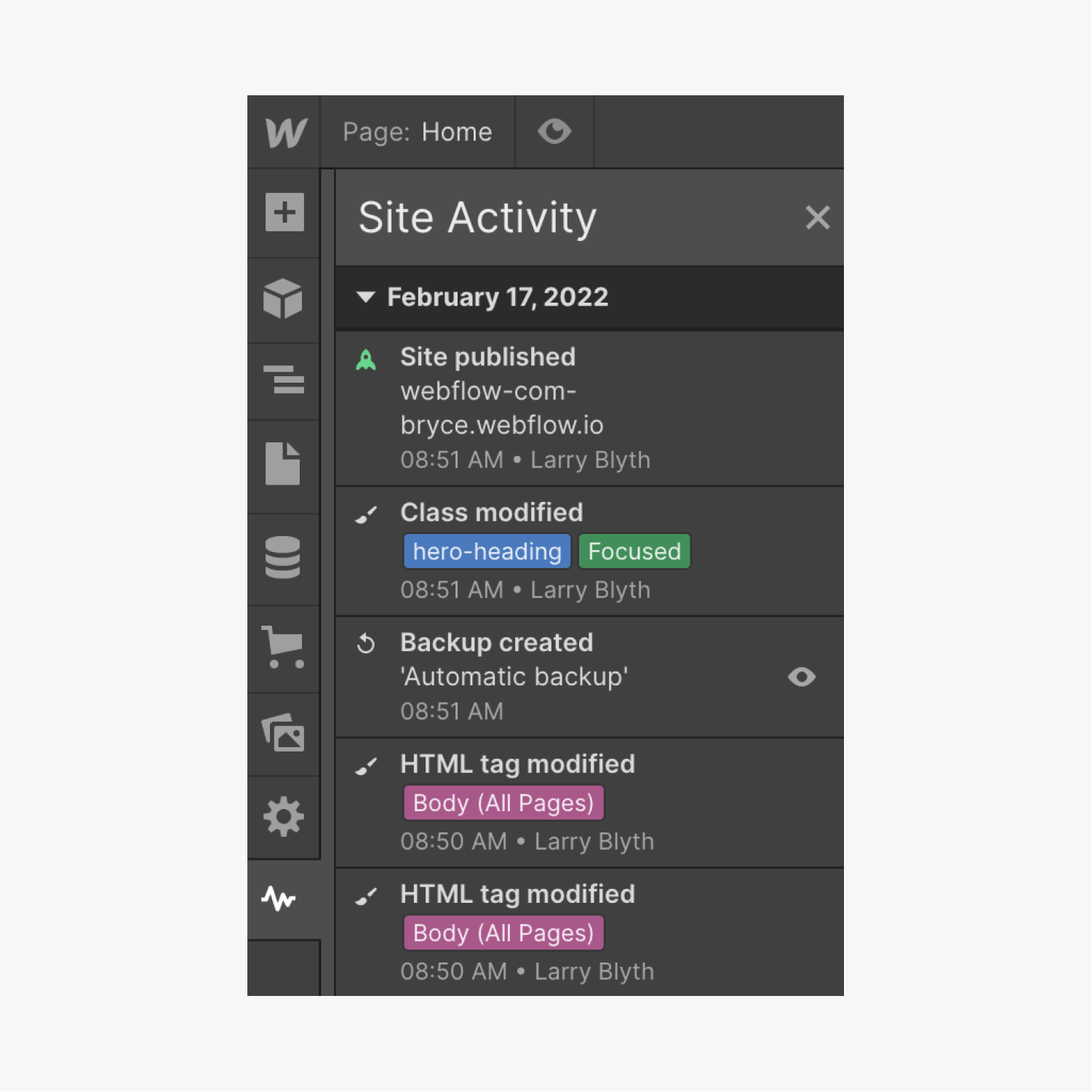Click 08:51 AM timestamp under Automatic backup
This screenshot has height=1092, width=1092.
pyautogui.click(x=452, y=712)
